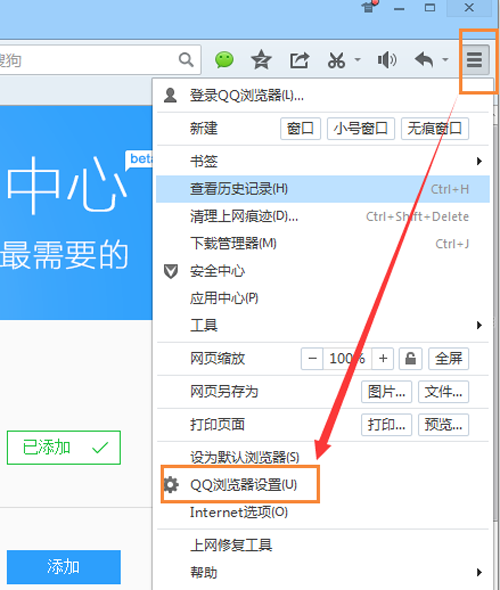Open 安全中心 menu item

323,271
